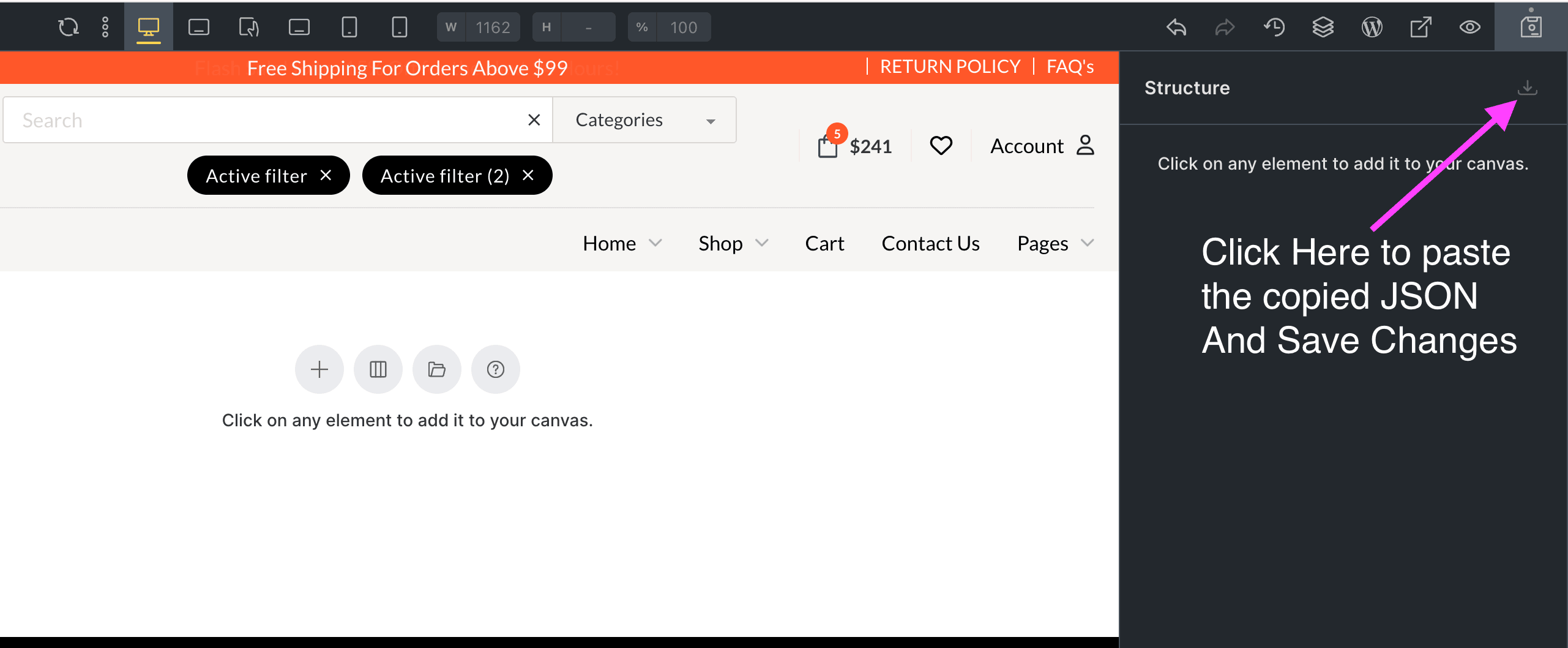Click the paste icon in the Structure panel
The height and width of the screenshot is (648, 1568).
click(x=1527, y=88)
